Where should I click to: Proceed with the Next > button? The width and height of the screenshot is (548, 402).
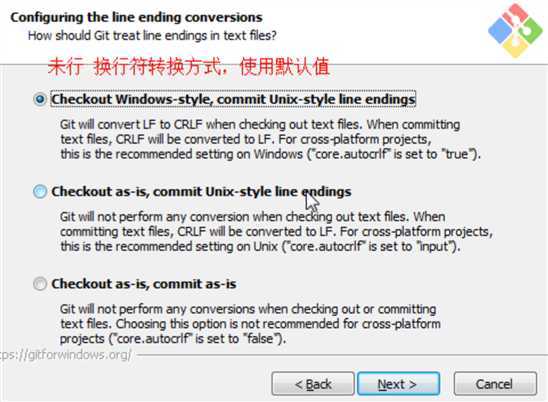[x=398, y=384]
